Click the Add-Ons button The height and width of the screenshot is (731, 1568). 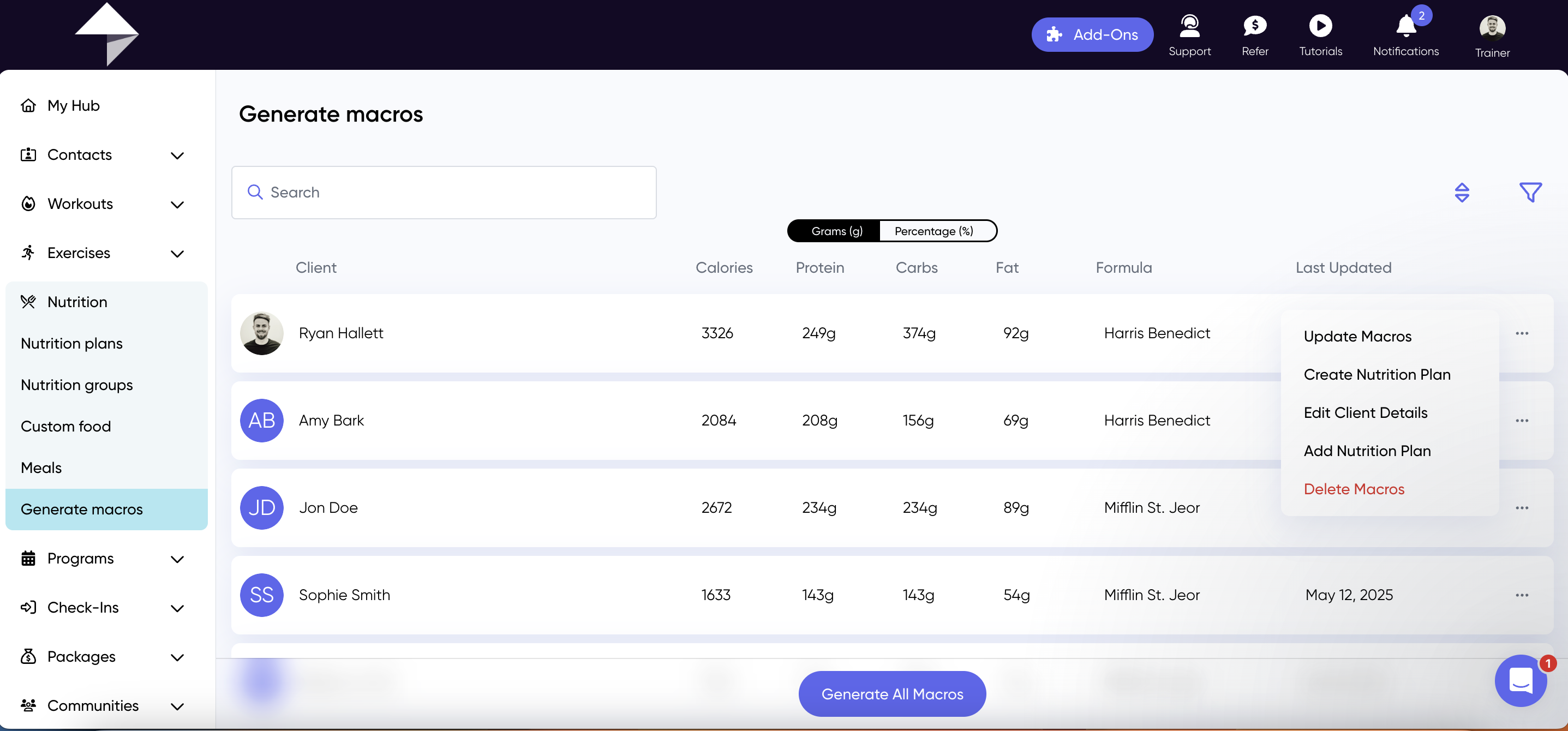click(1092, 35)
